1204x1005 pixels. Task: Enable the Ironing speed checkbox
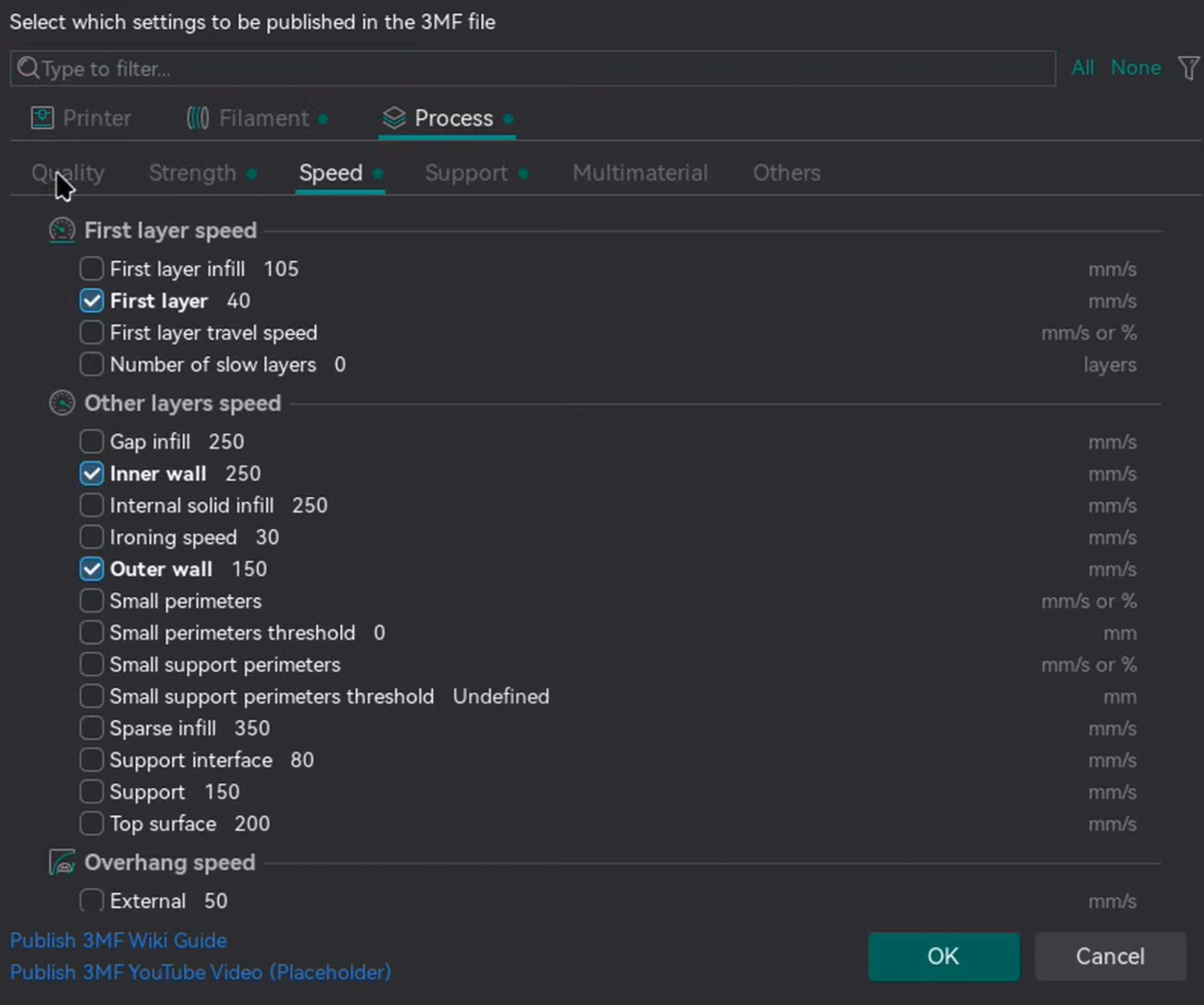click(91, 537)
